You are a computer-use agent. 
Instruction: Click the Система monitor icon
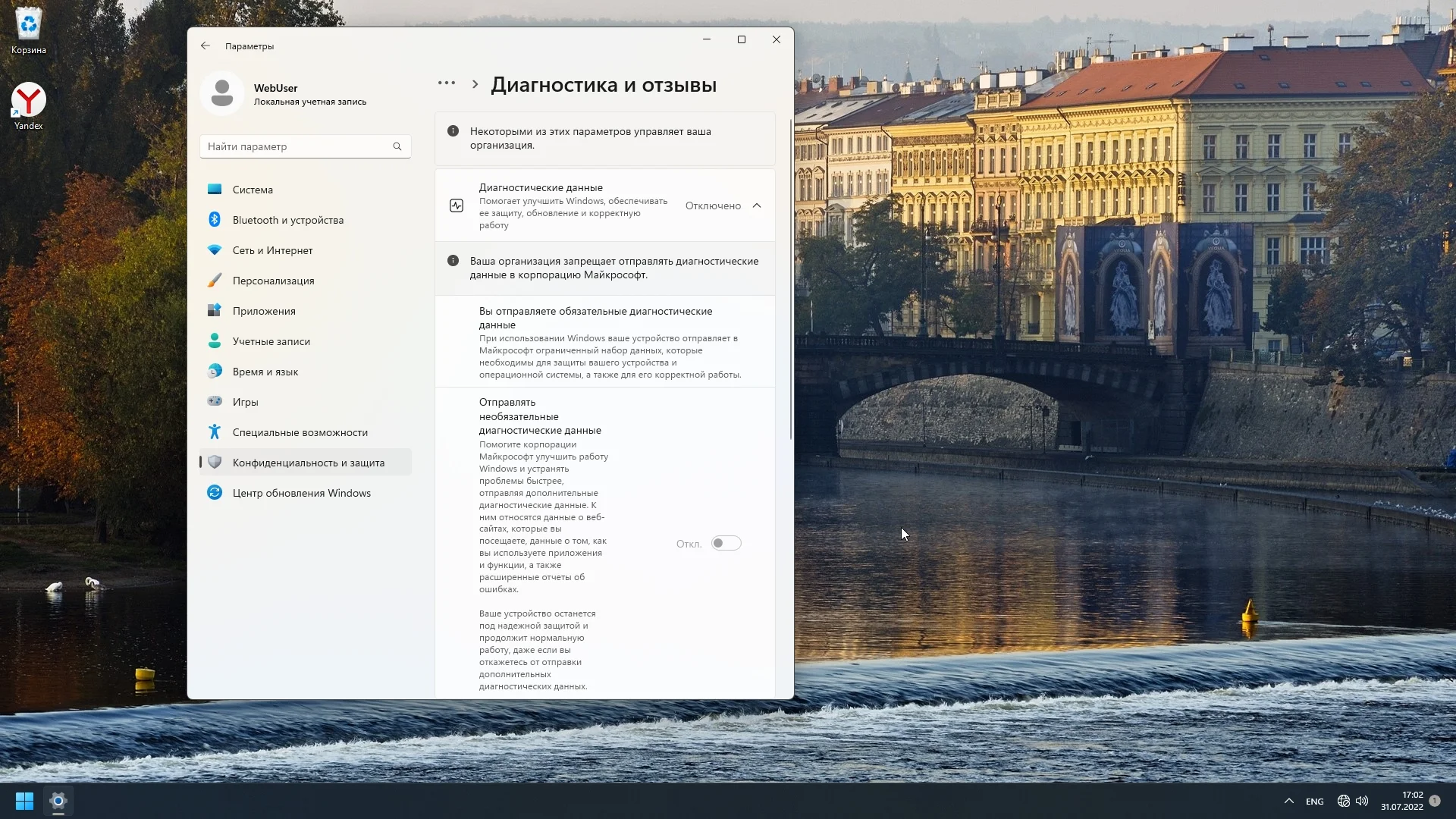tap(215, 190)
